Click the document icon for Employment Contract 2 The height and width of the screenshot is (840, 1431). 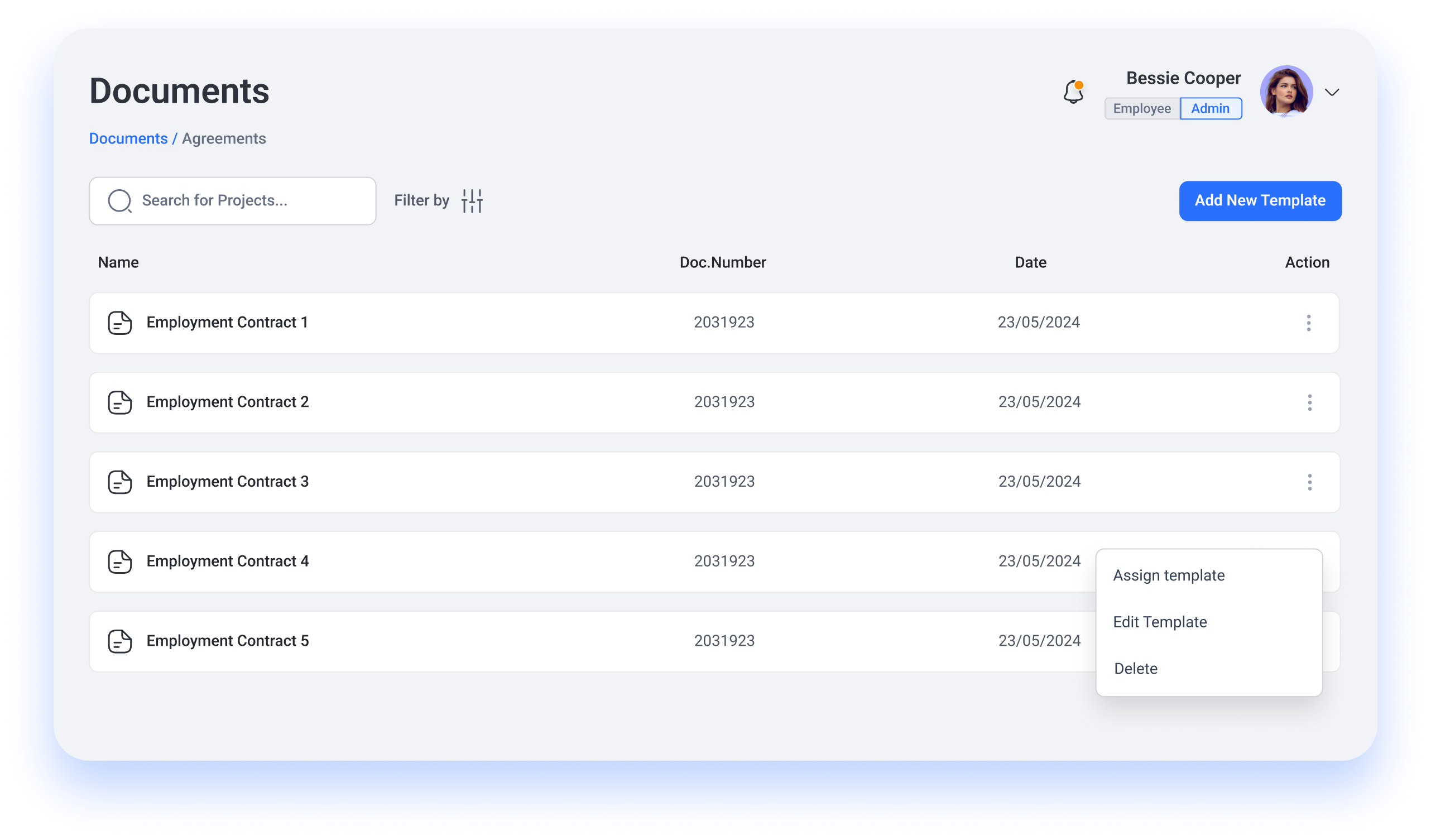(120, 402)
